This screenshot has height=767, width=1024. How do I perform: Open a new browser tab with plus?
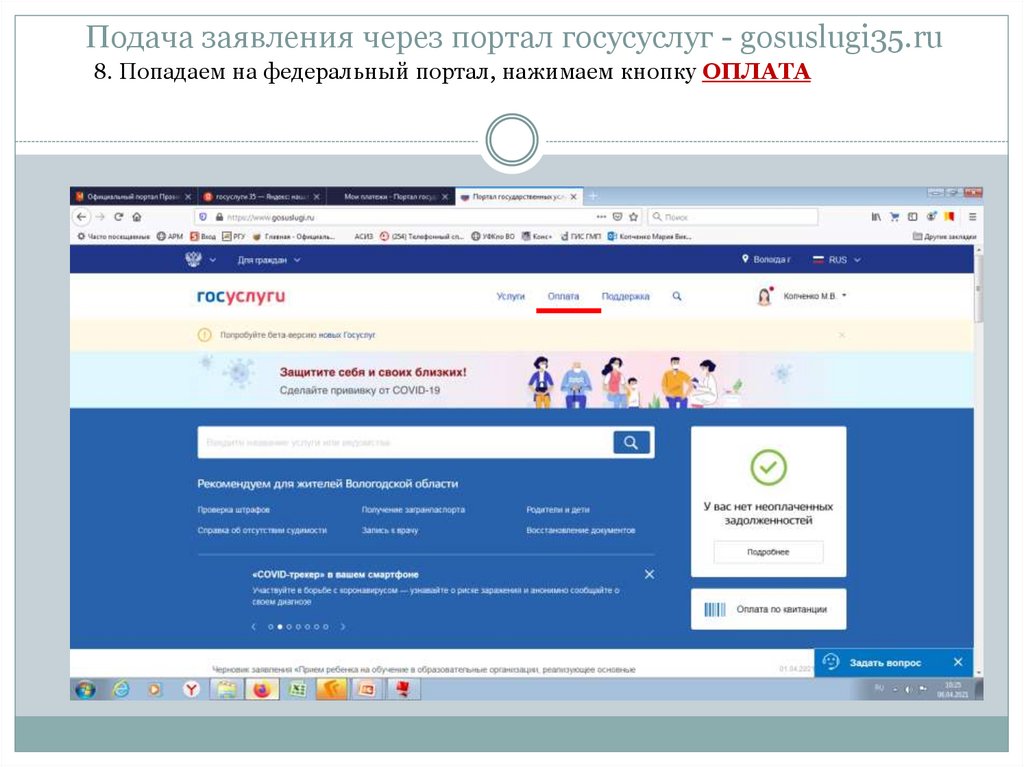point(593,196)
